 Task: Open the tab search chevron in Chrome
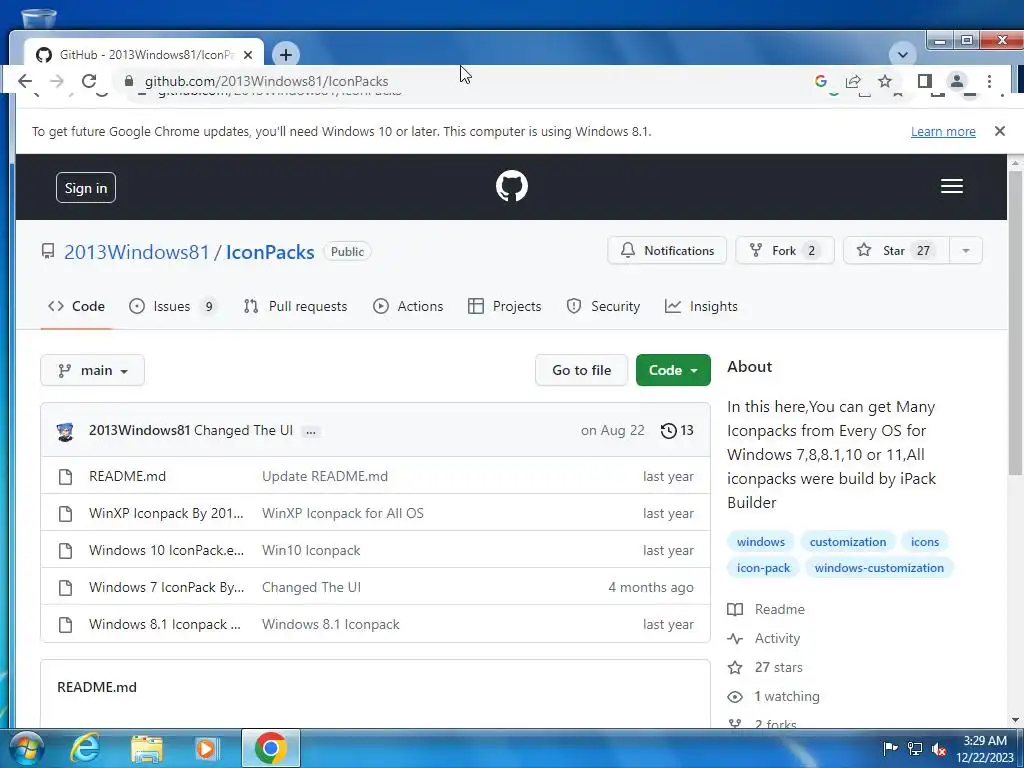pos(903,55)
